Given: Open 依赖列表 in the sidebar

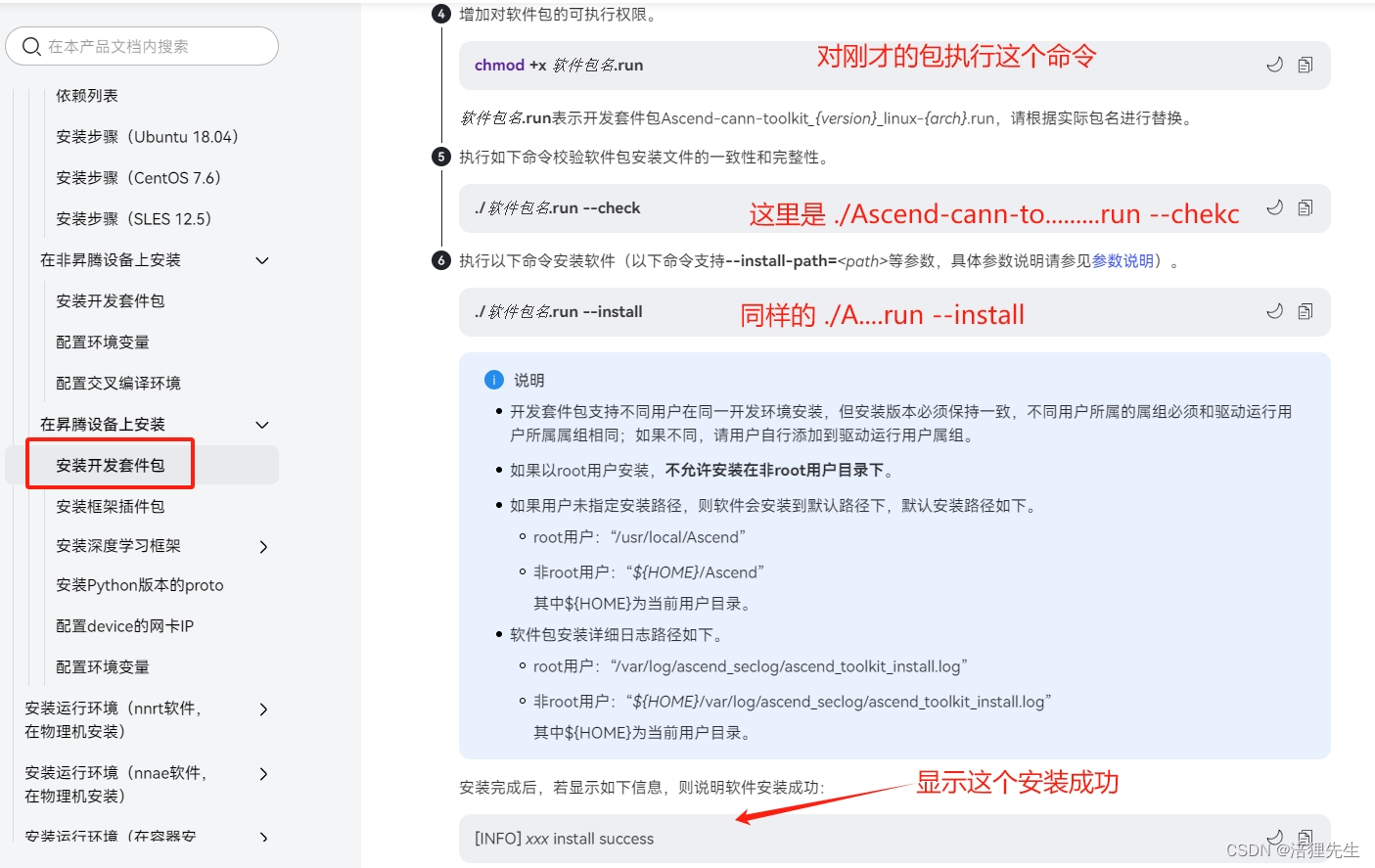Looking at the screenshot, I should click(x=87, y=95).
